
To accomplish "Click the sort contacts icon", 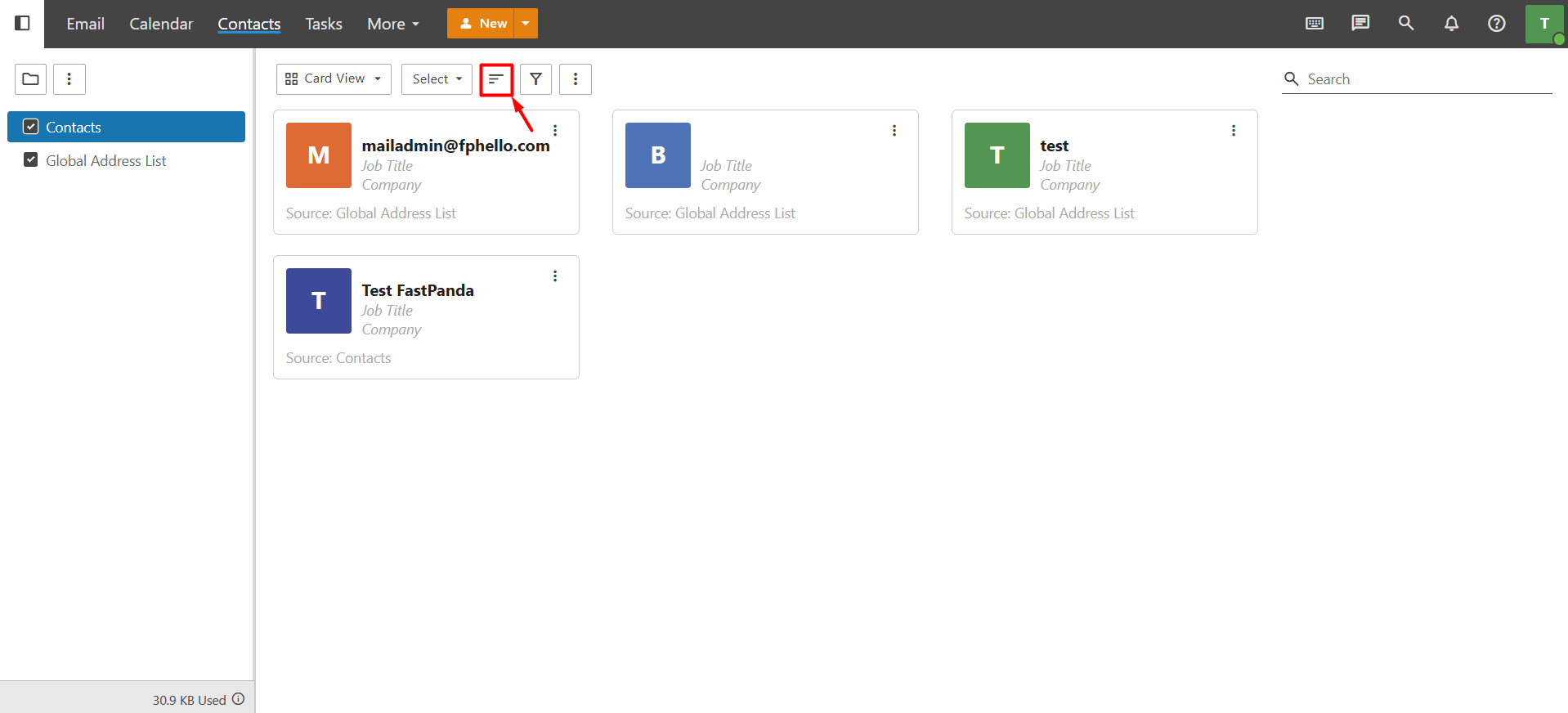I will click(x=496, y=79).
